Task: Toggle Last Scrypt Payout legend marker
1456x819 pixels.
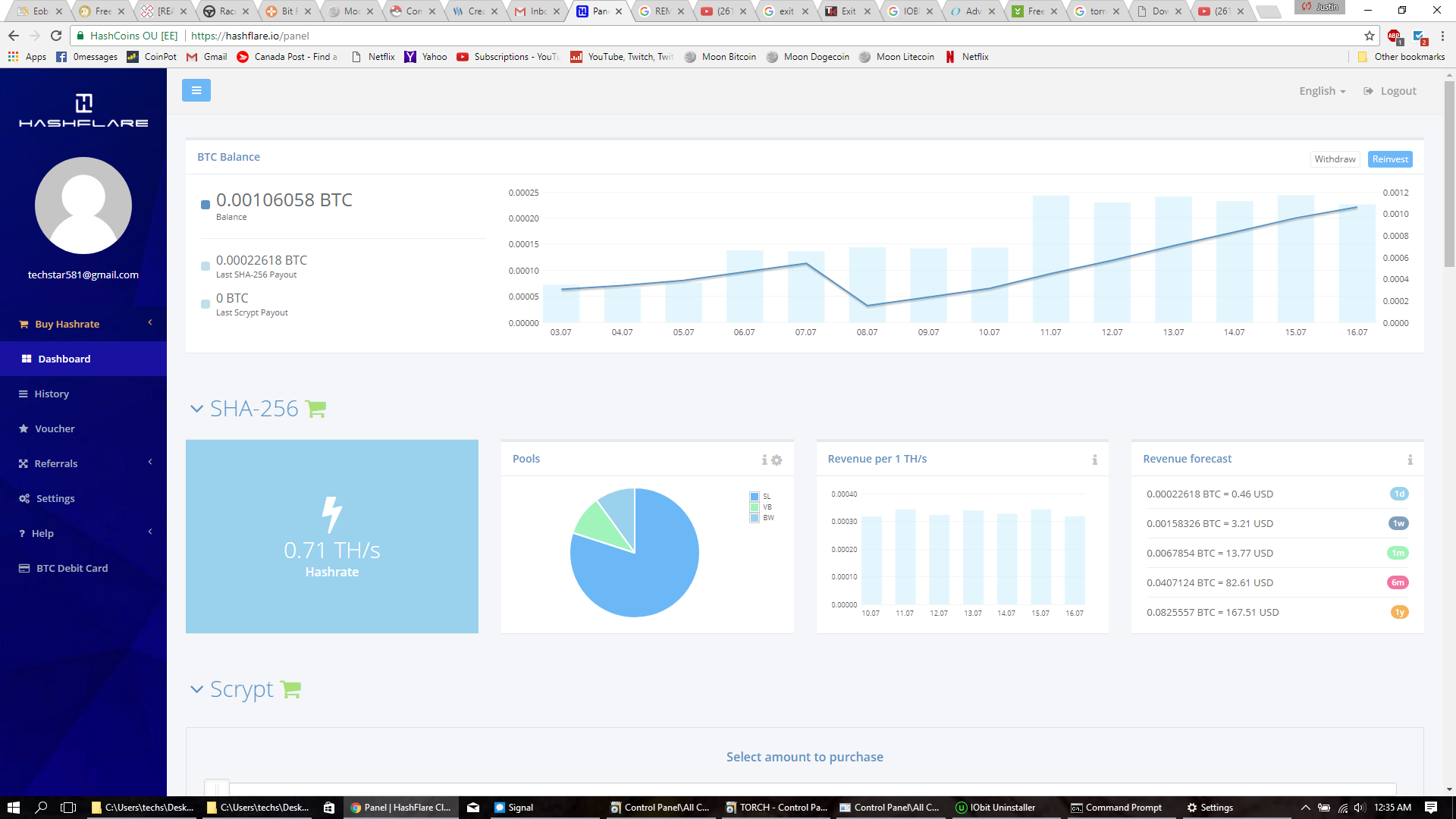Action: tap(206, 304)
